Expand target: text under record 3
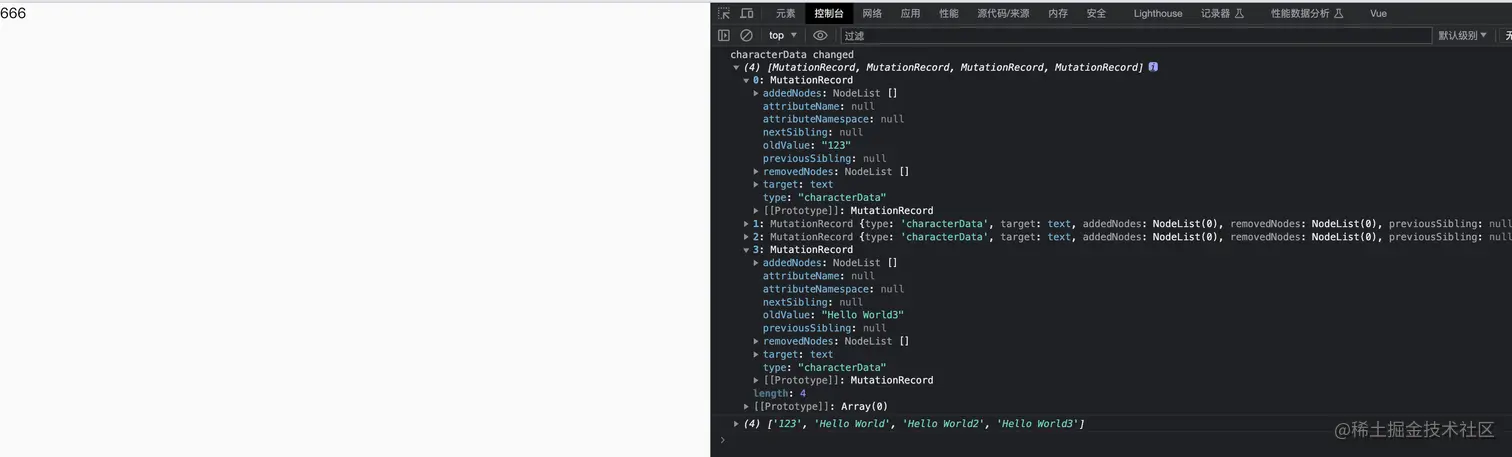The width and height of the screenshot is (1512, 457). (x=756, y=354)
